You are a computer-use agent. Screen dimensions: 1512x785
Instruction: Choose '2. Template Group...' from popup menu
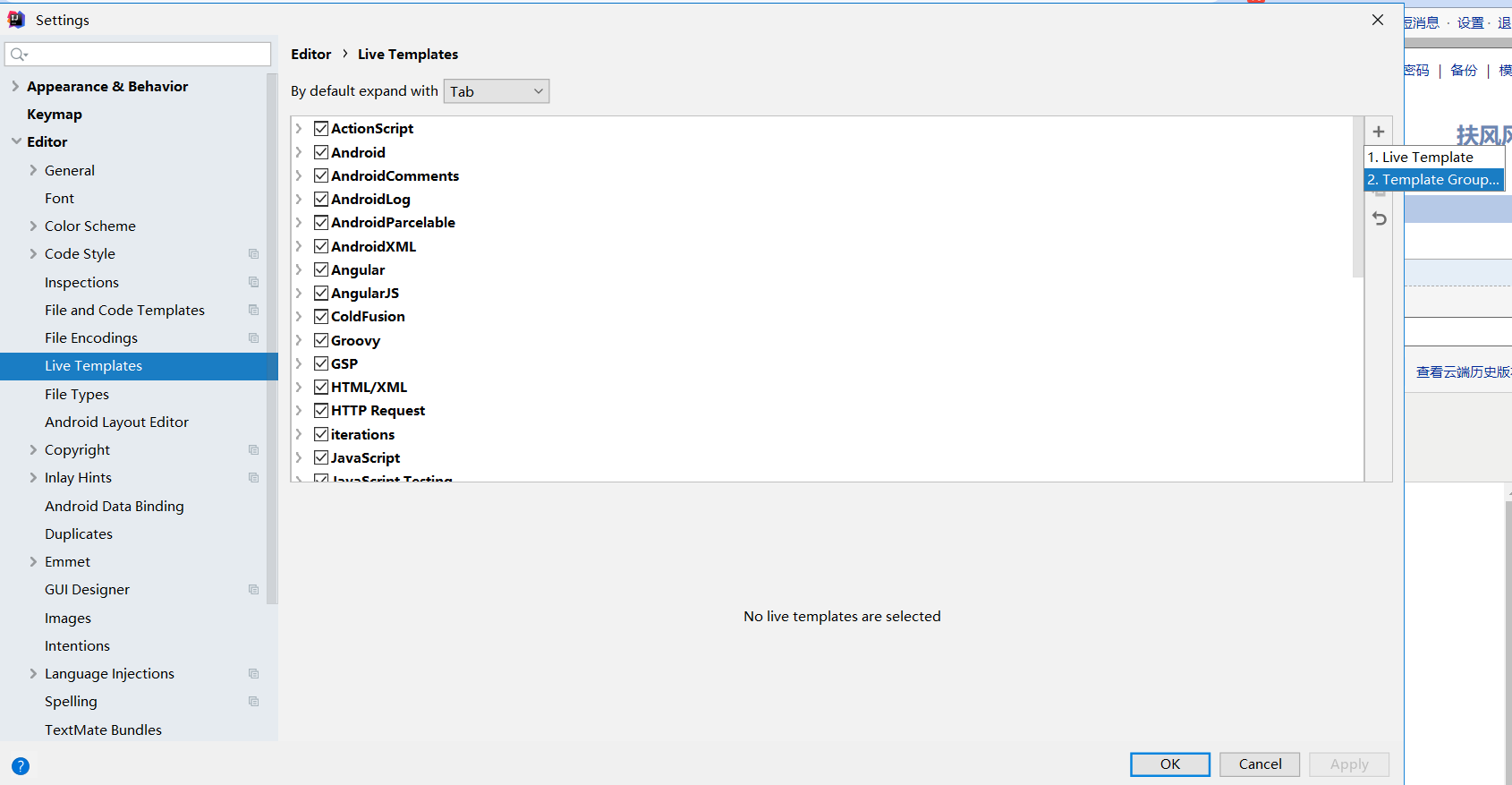tap(1433, 180)
